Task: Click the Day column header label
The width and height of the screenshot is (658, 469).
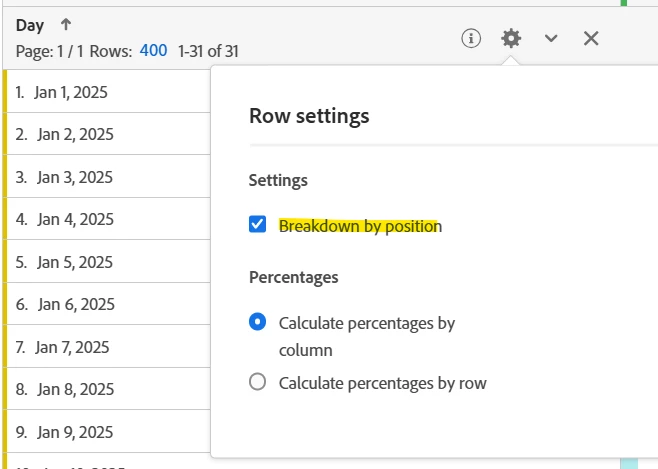Action: pos(30,25)
